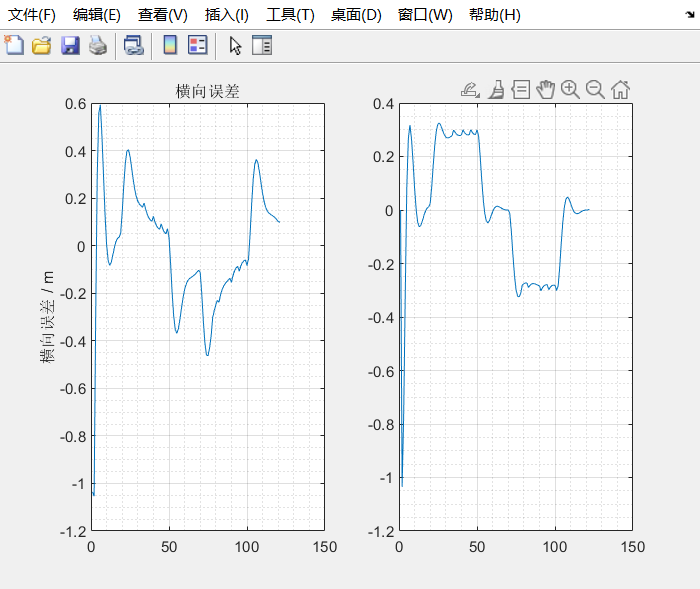Open the 编辑(E) menu

[x=97, y=15]
